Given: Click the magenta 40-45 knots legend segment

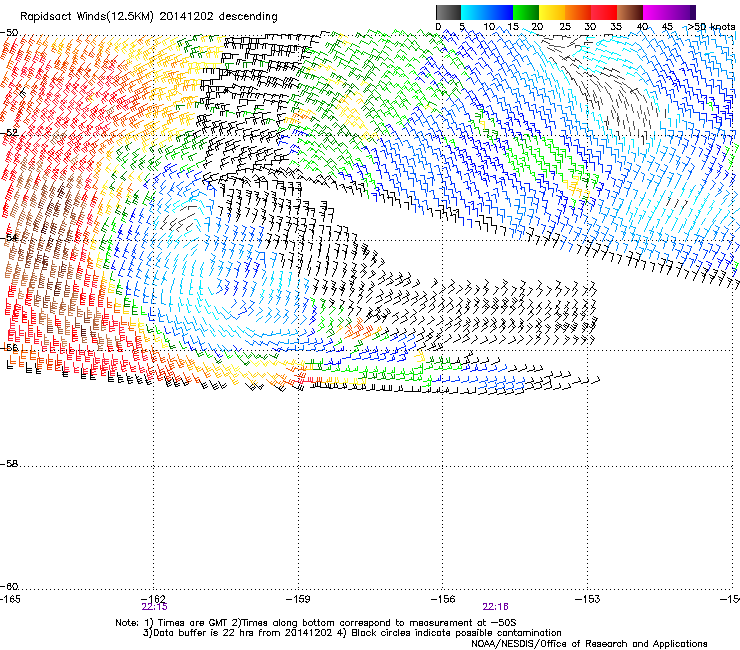Looking at the screenshot, I should 656,12.
